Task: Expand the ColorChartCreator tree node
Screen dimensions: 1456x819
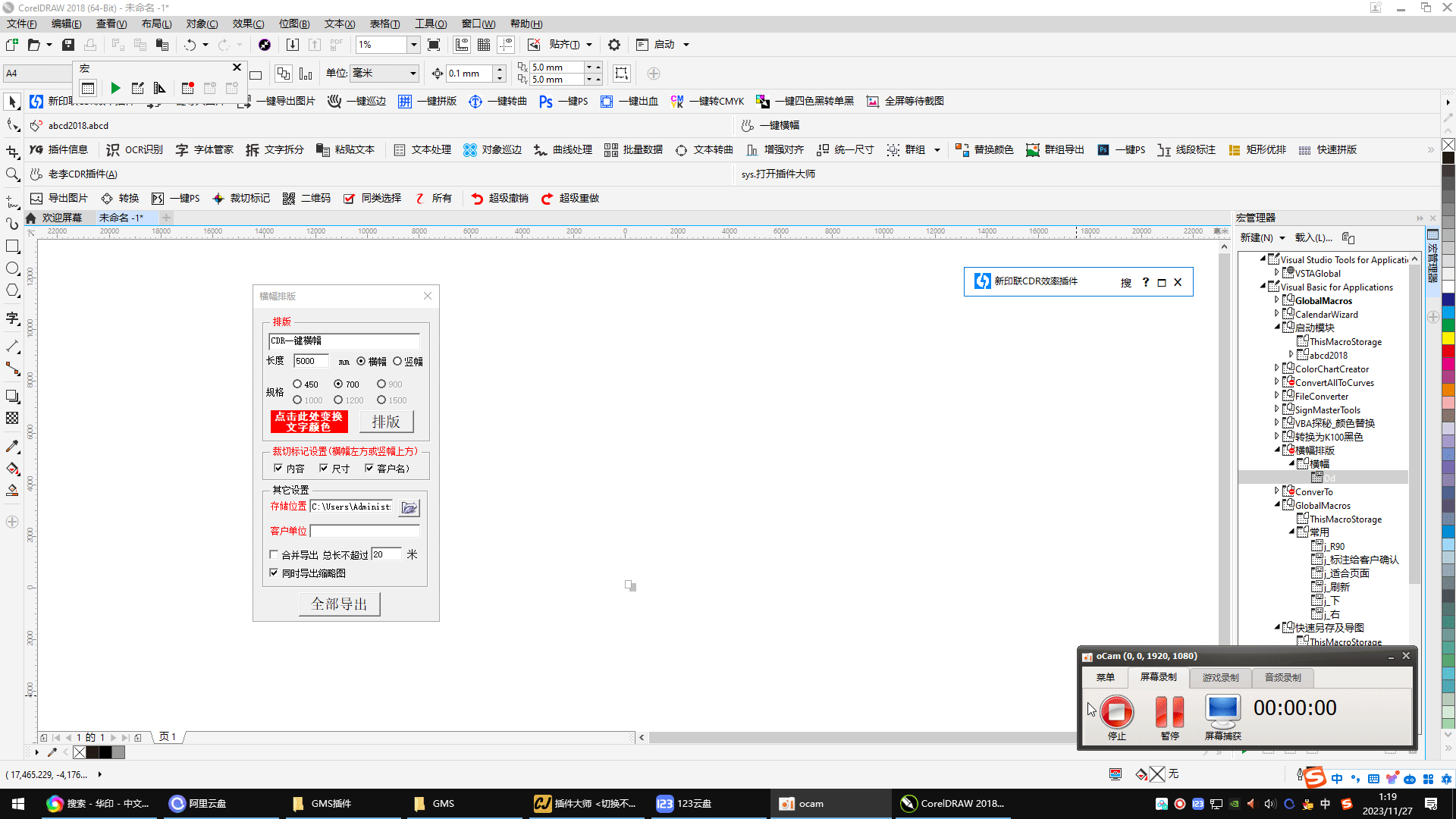Action: point(1277,369)
